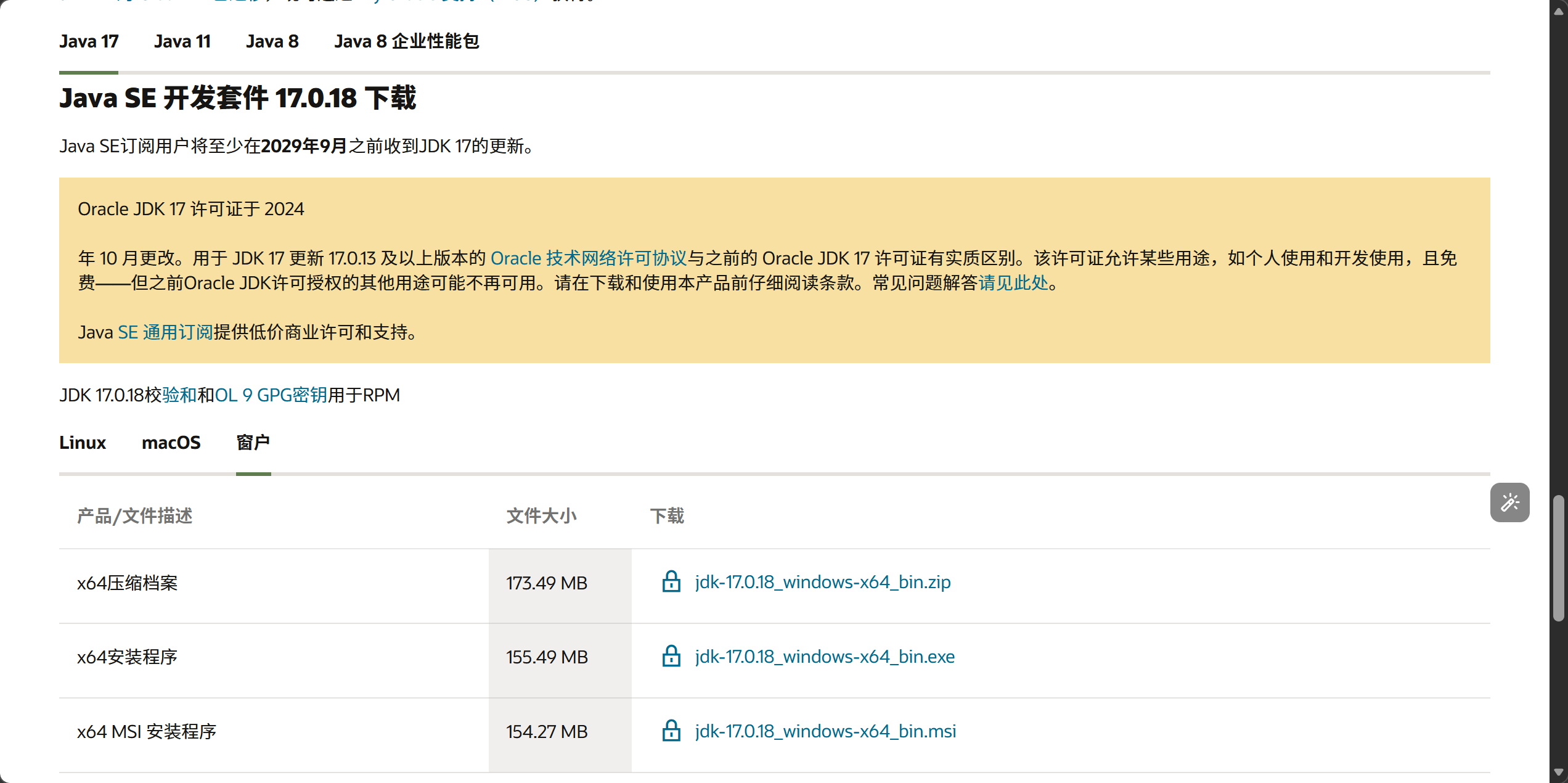This screenshot has width=1568, height=783.
Task: Click scrollbar down arrow at bottom
Action: (1559, 773)
